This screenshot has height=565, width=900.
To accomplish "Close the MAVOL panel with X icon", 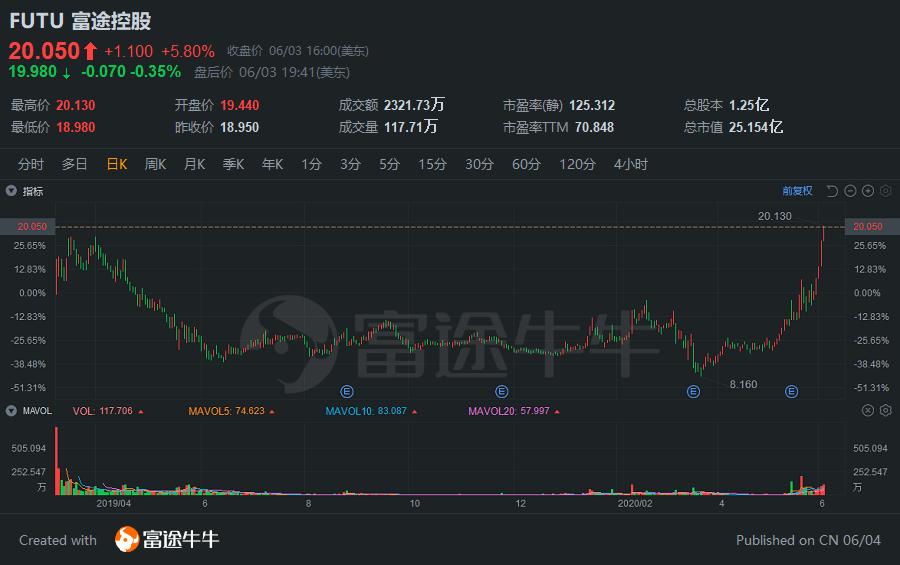I will [868, 410].
